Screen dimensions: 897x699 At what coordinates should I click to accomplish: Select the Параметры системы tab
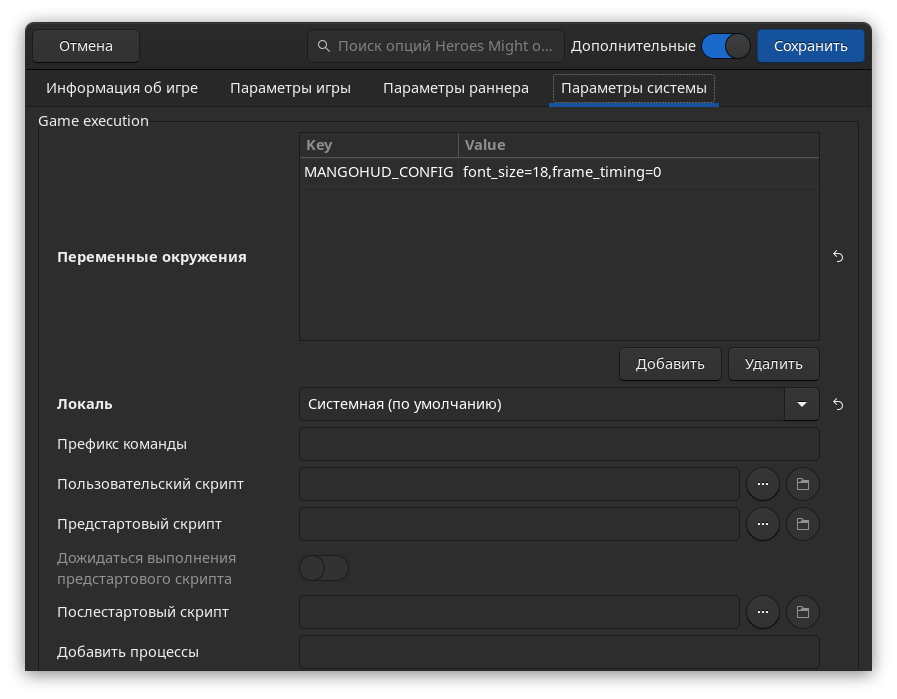tap(634, 88)
